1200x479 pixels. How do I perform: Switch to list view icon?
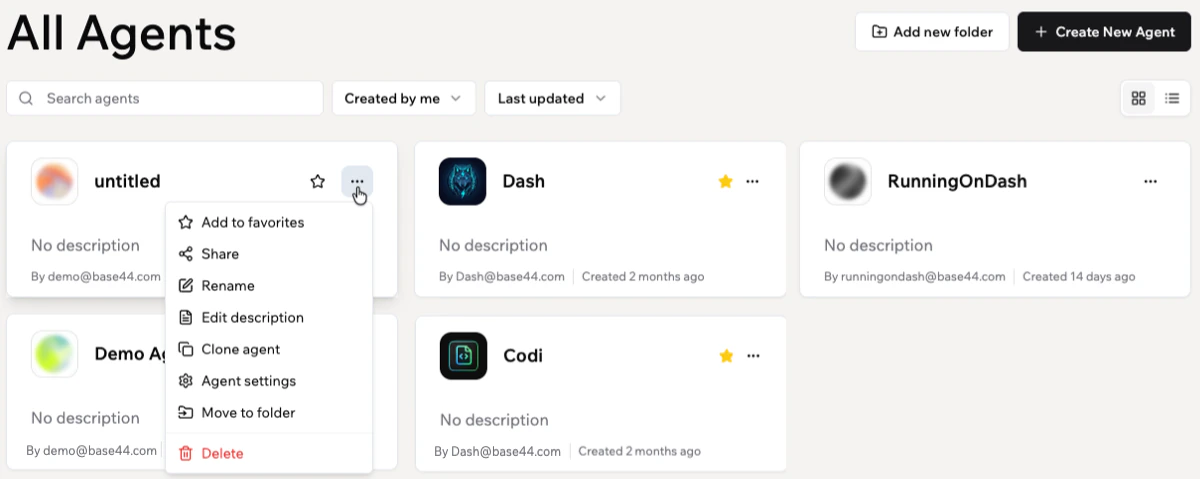[x=1172, y=98]
